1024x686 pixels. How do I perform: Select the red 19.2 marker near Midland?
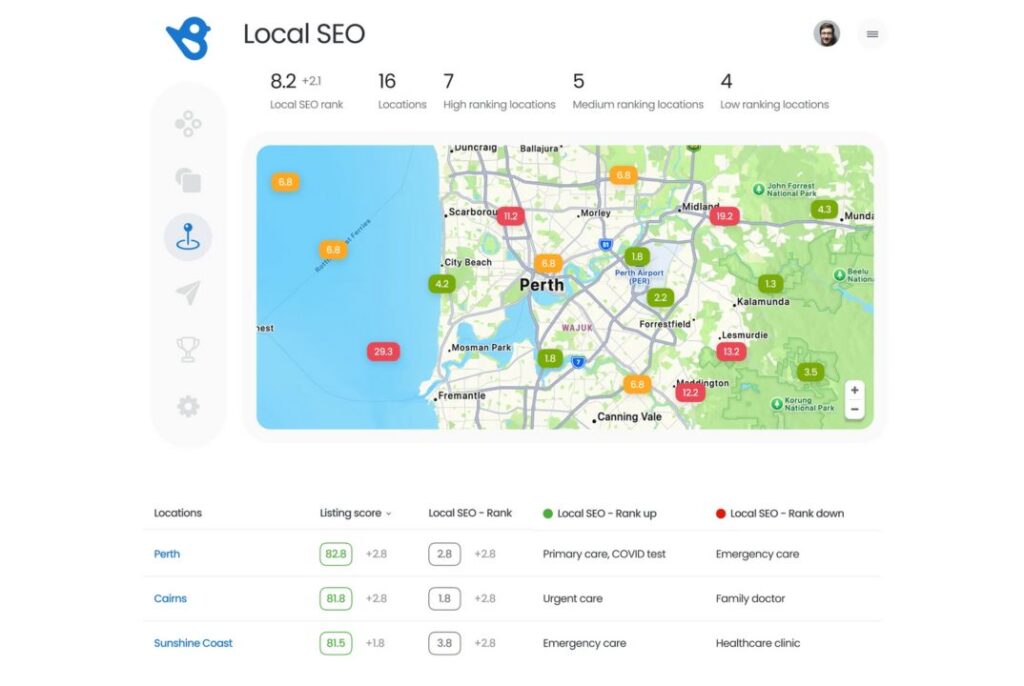(x=724, y=216)
